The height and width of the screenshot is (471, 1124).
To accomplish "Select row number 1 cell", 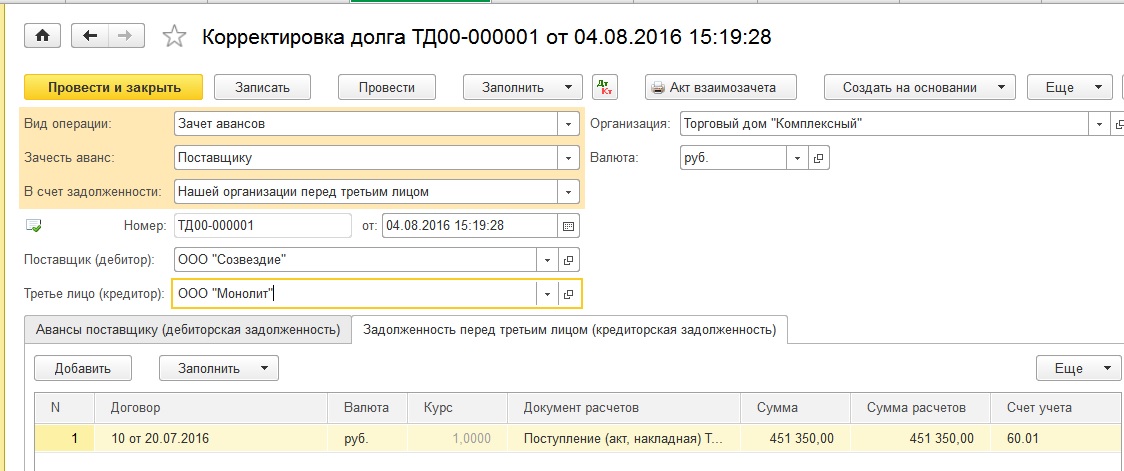I will tap(65, 438).
